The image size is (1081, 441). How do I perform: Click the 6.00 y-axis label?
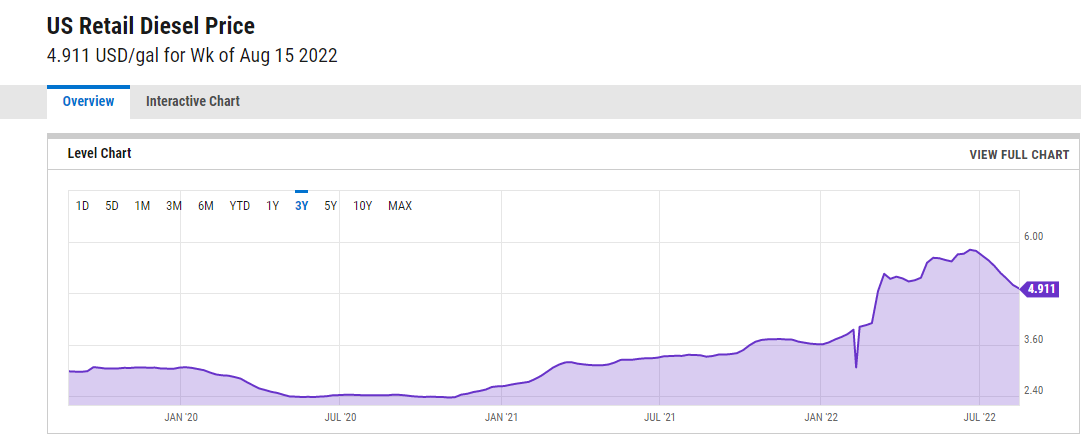(1033, 236)
